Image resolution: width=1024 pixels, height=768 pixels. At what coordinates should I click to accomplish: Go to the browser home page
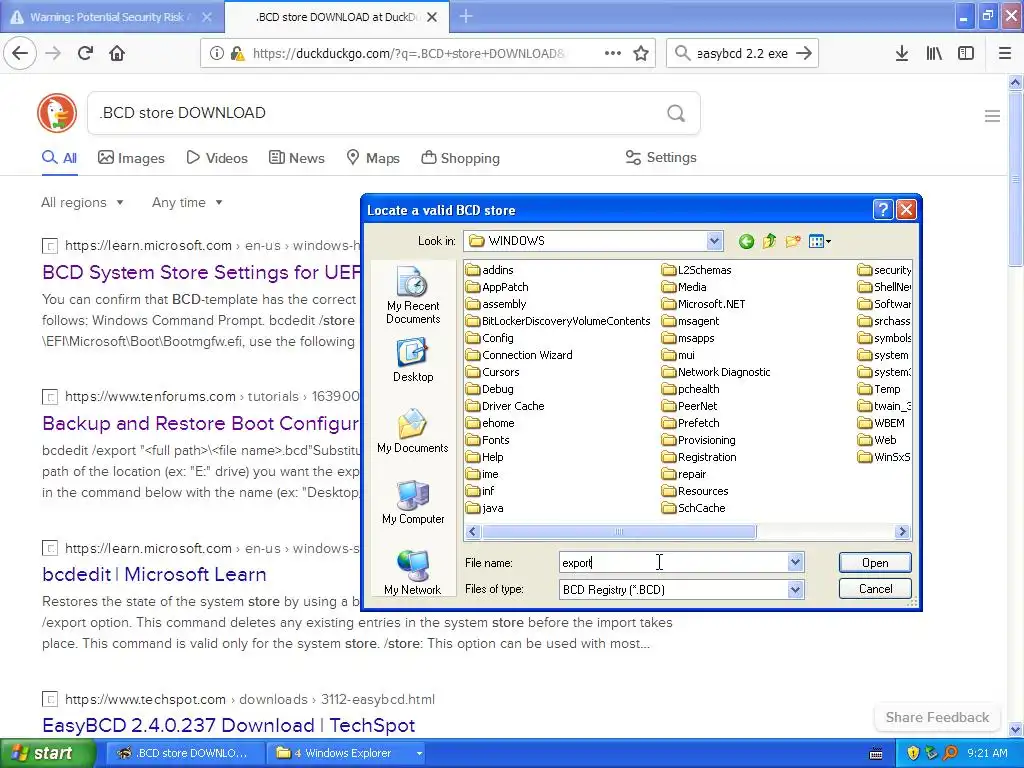tap(117, 53)
